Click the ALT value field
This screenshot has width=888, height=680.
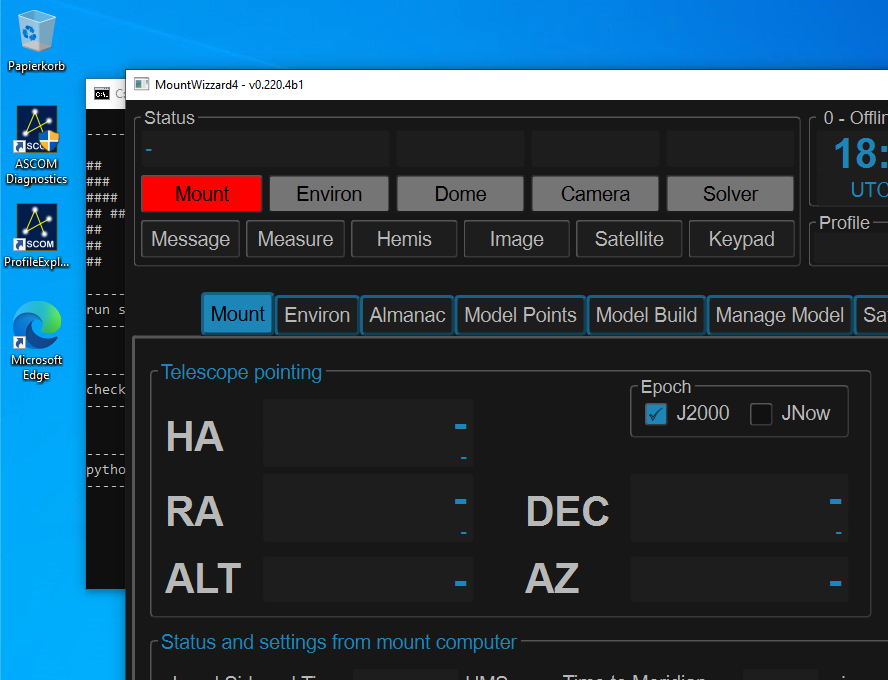coord(368,579)
